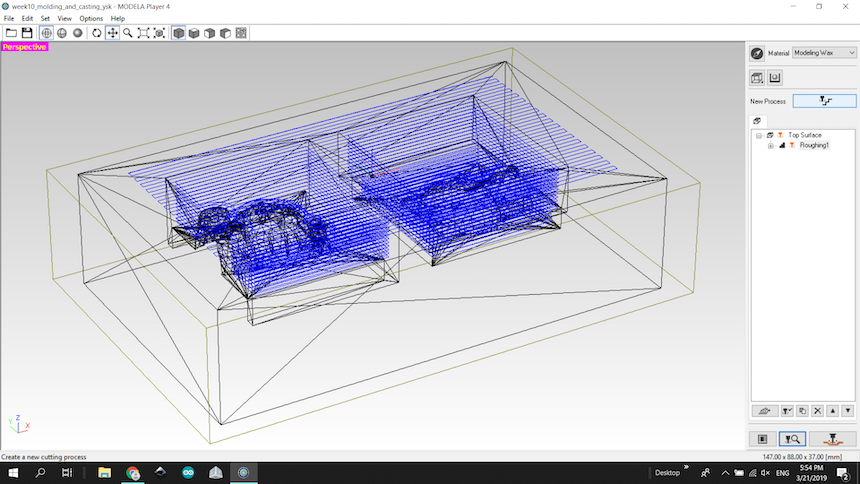Open Windows search on the taskbar

(x=40, y=473)
